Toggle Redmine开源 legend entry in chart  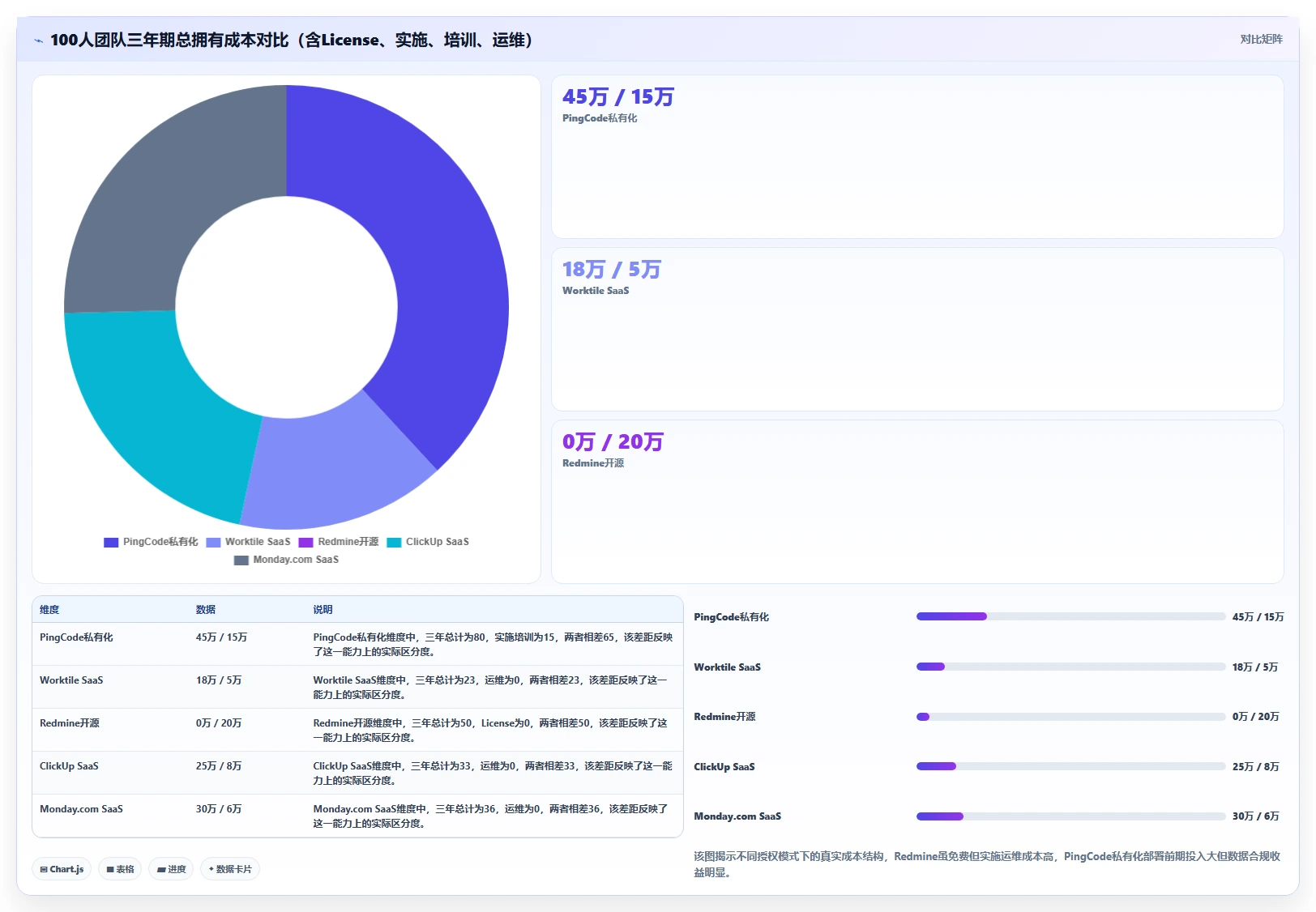click(339, 542)
